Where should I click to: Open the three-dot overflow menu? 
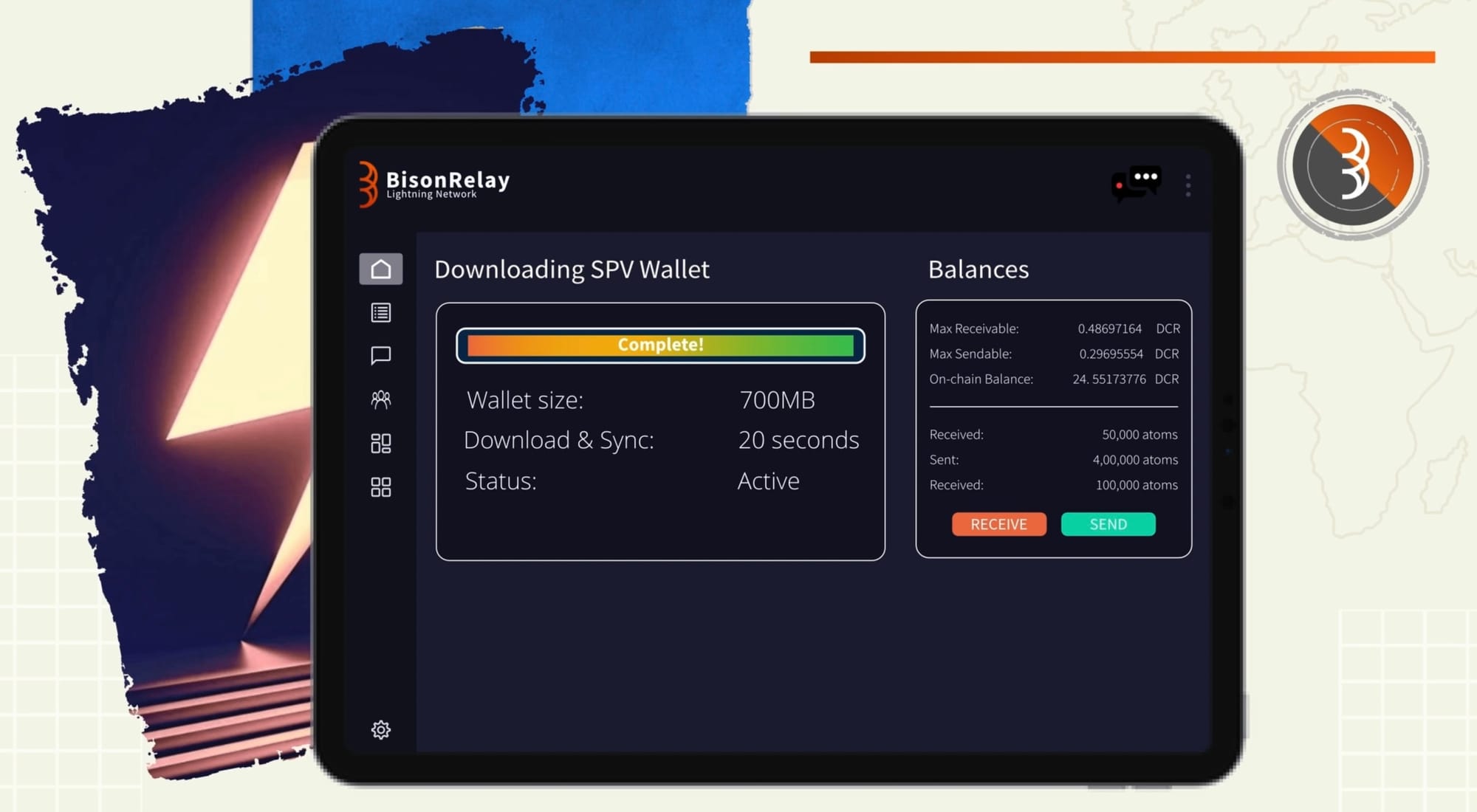coord(1188,185)
